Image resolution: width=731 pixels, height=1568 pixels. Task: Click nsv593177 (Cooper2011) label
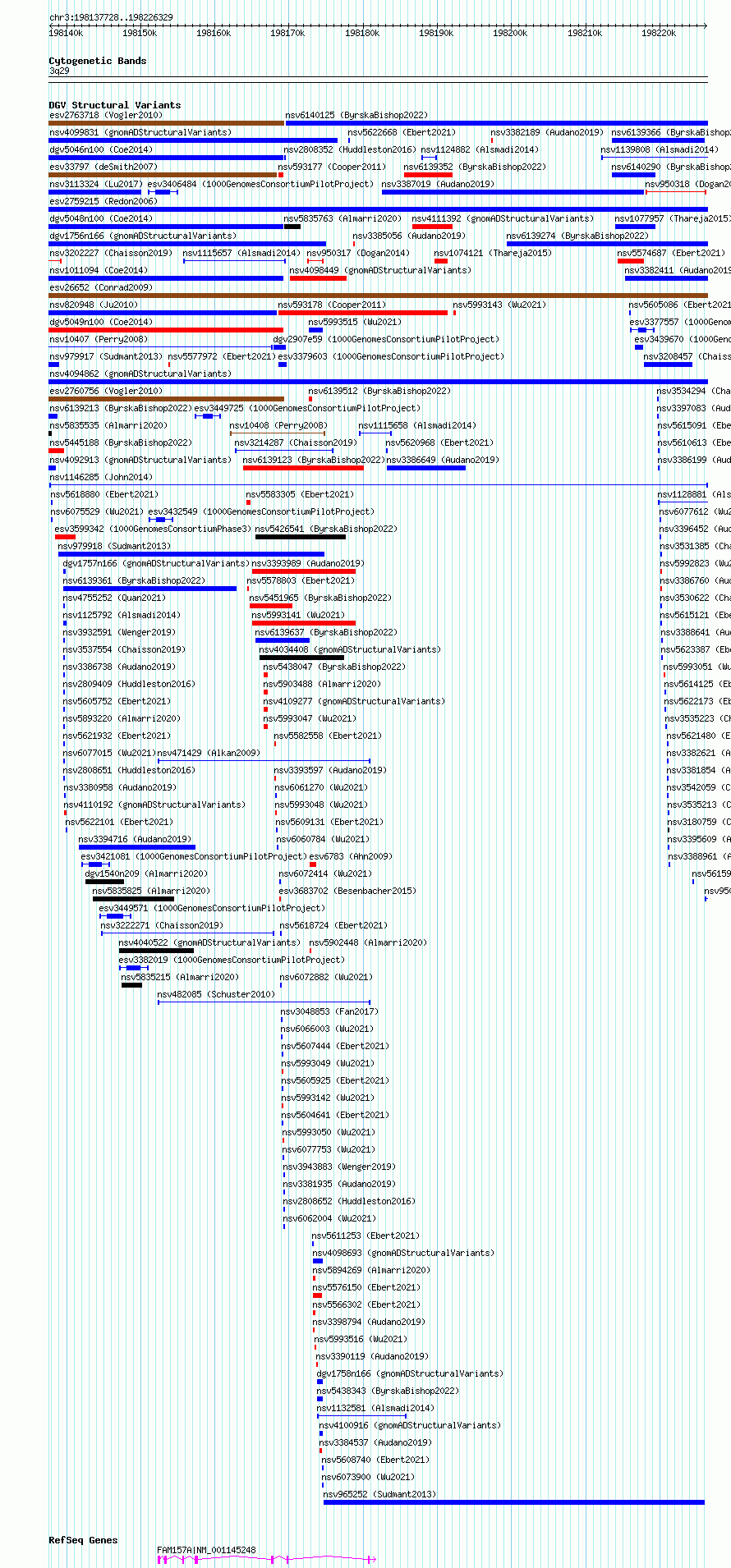(x=332, y=167)
